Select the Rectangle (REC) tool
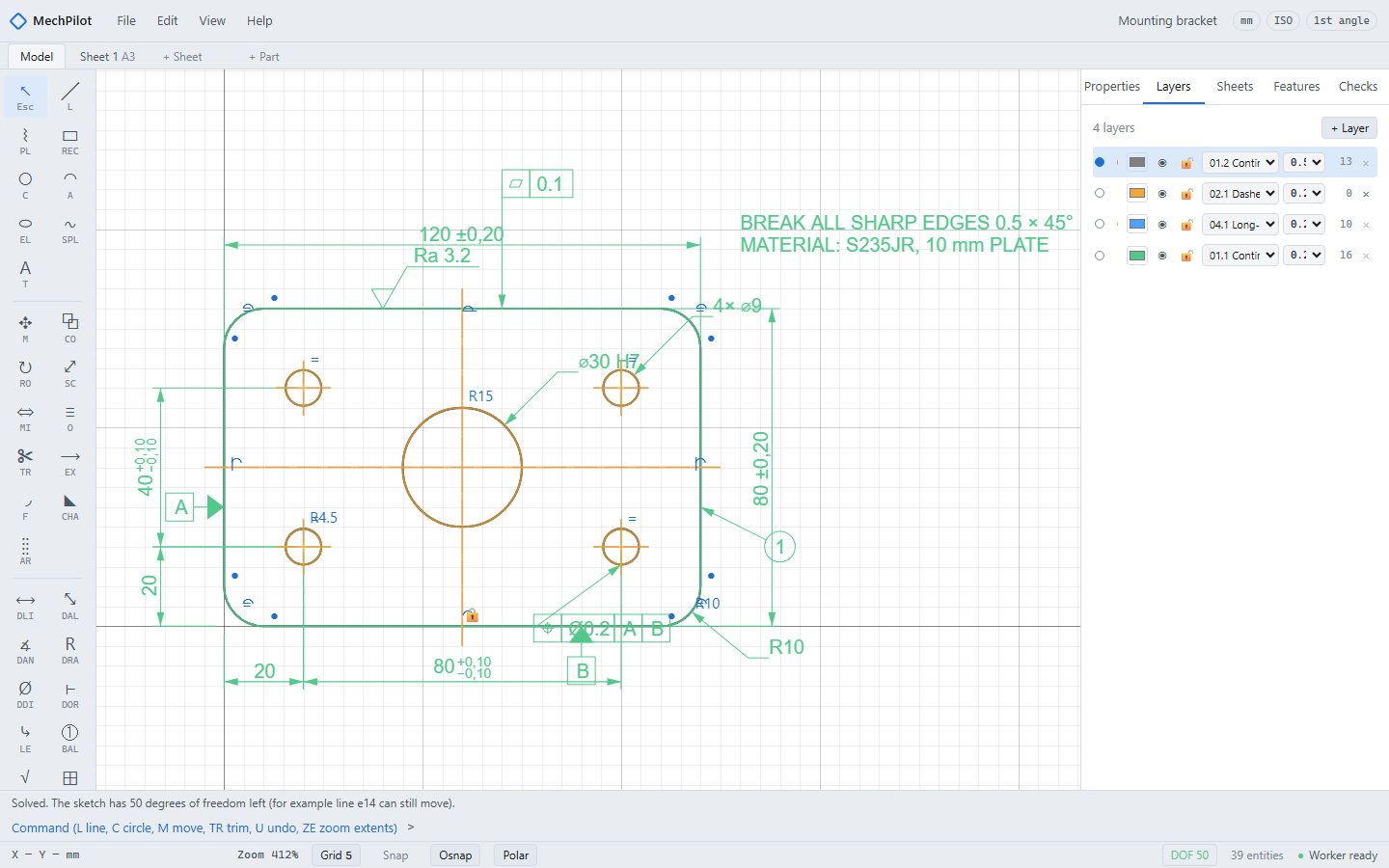 [70, 141]
